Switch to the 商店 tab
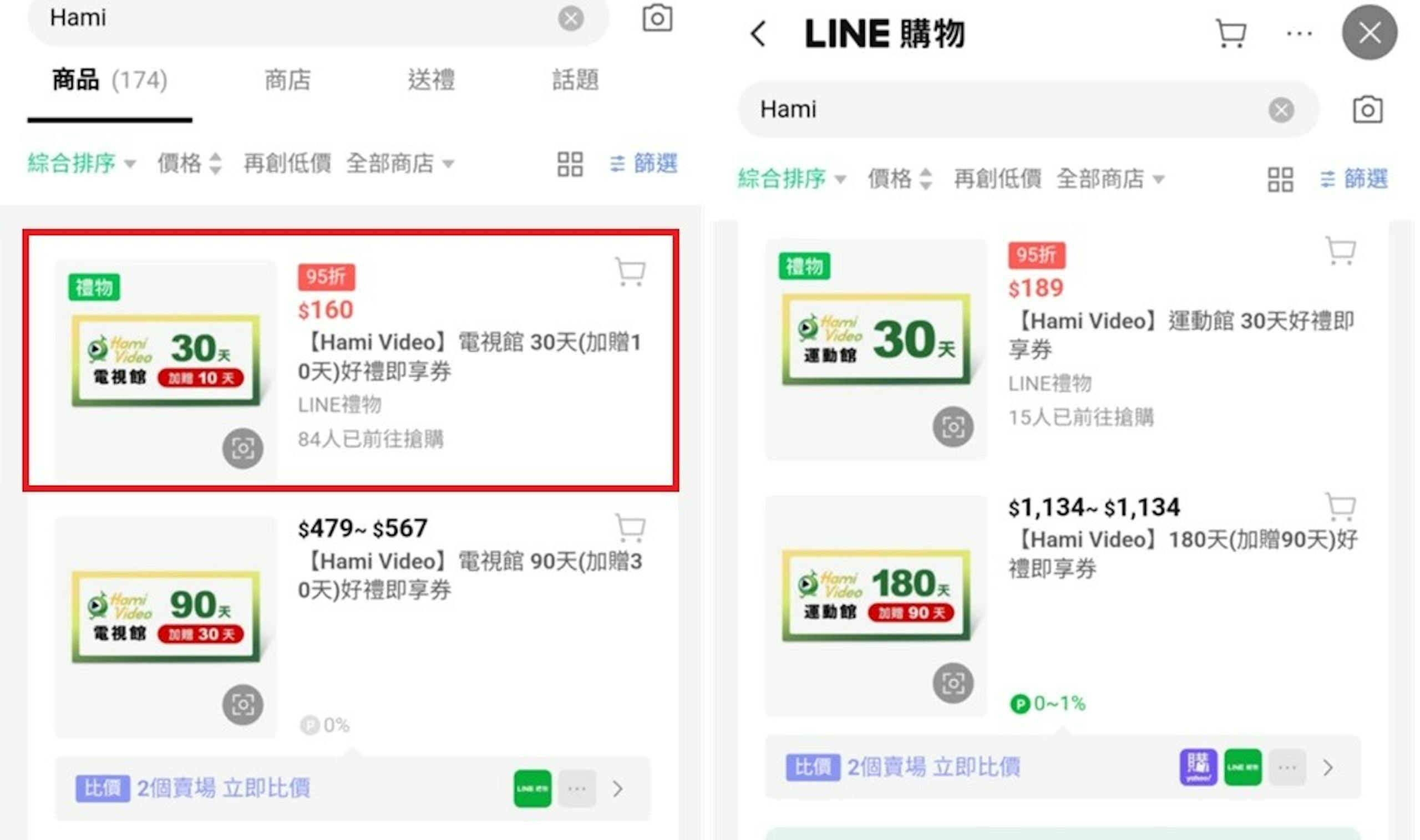 click(x=288, y=80)
